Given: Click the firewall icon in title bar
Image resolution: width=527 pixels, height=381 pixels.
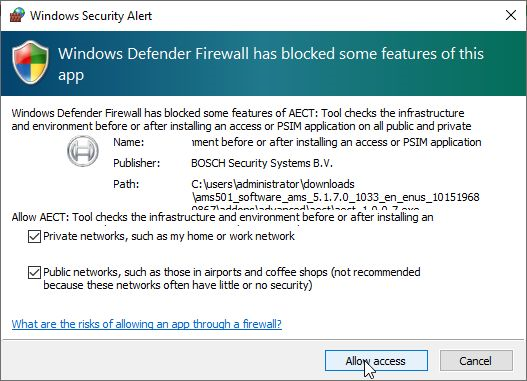Looking at the screenshot, I should pyautogui.click(x=17, y=15).
